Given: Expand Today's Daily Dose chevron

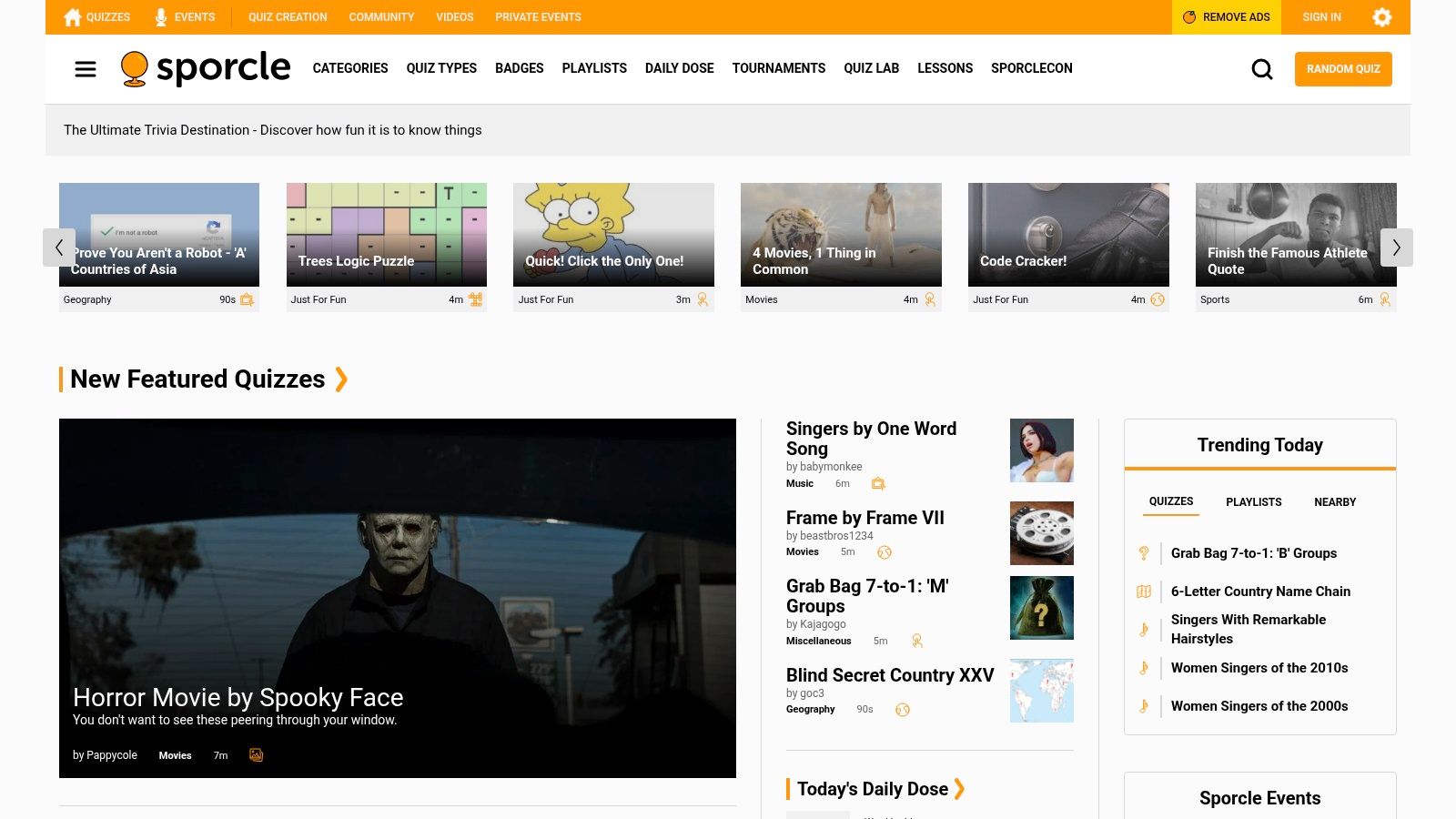Looking at the screenshot, I should click(x=959, y=789).
